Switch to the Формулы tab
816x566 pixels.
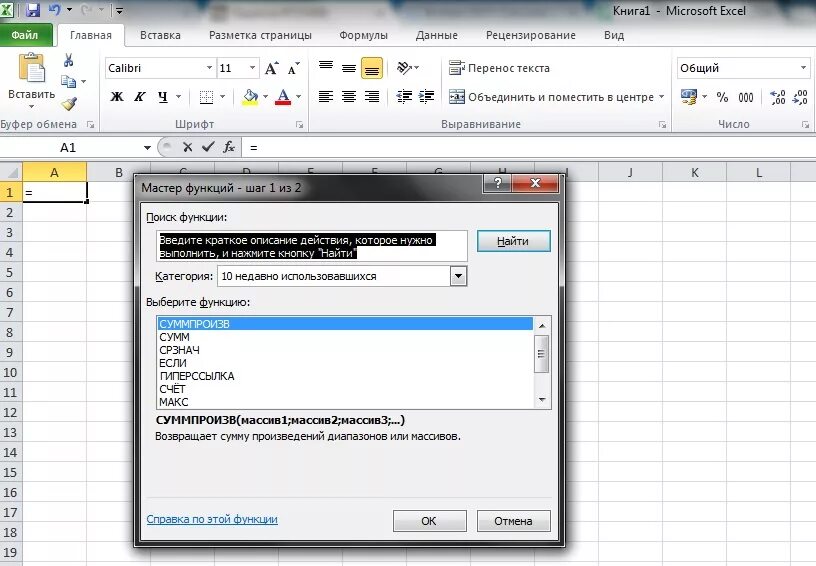363,35
